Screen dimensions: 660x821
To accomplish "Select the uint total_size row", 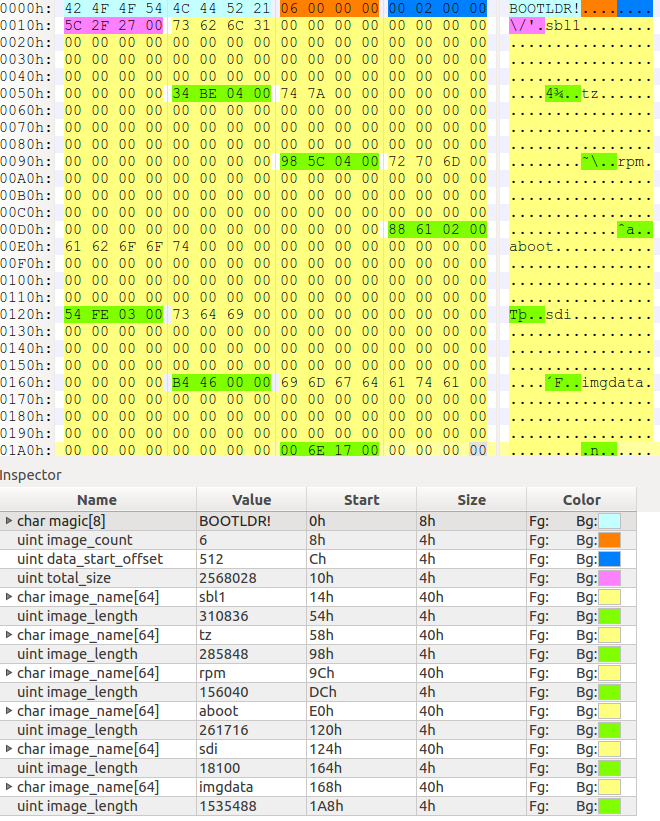I will (318, 578).
